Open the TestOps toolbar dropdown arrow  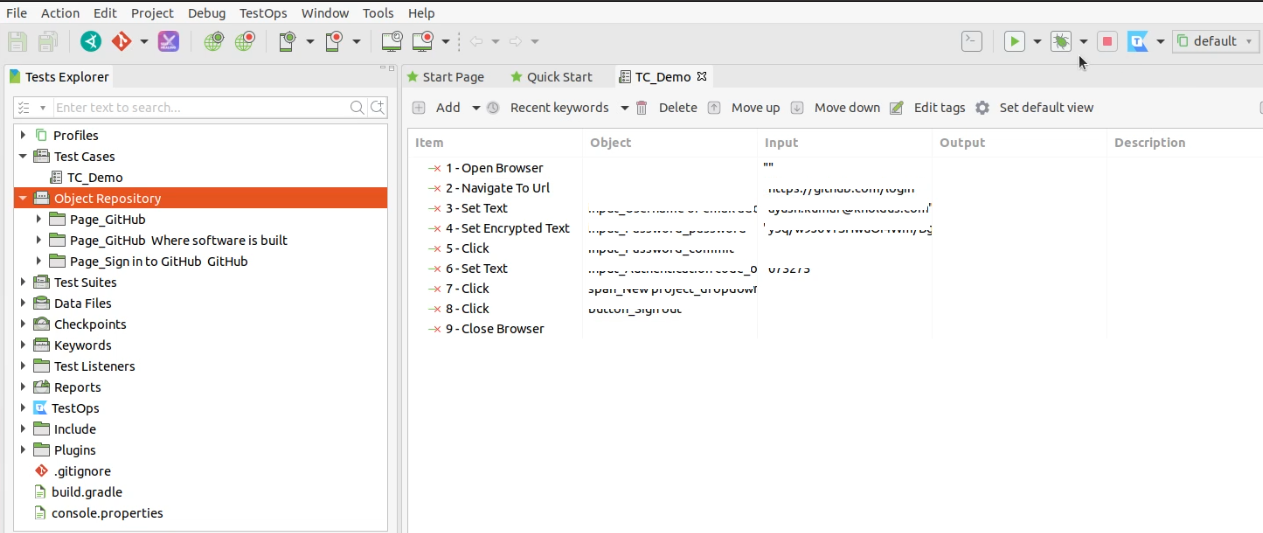click(x=1160, y=42)
